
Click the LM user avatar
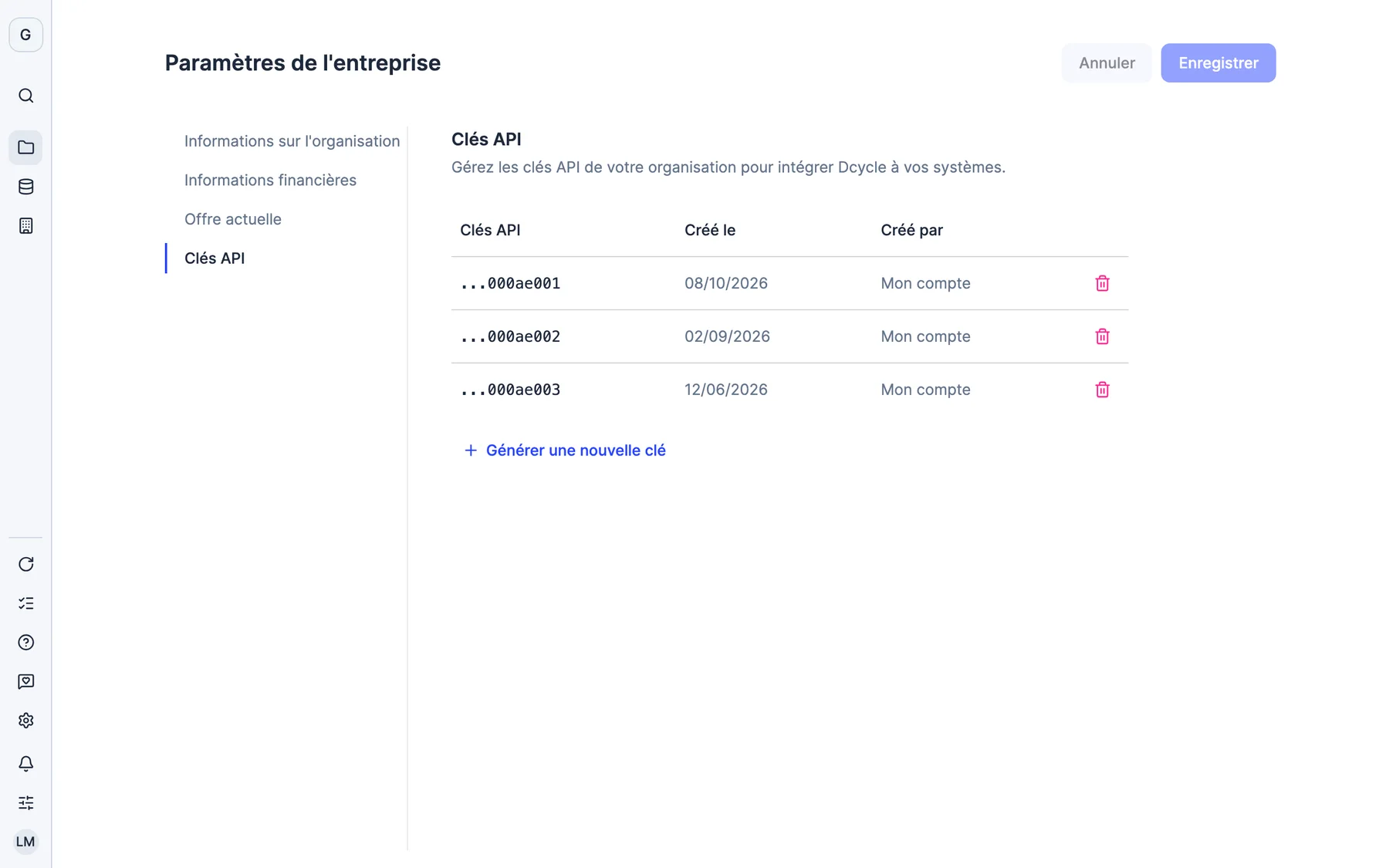coord(25,842)
